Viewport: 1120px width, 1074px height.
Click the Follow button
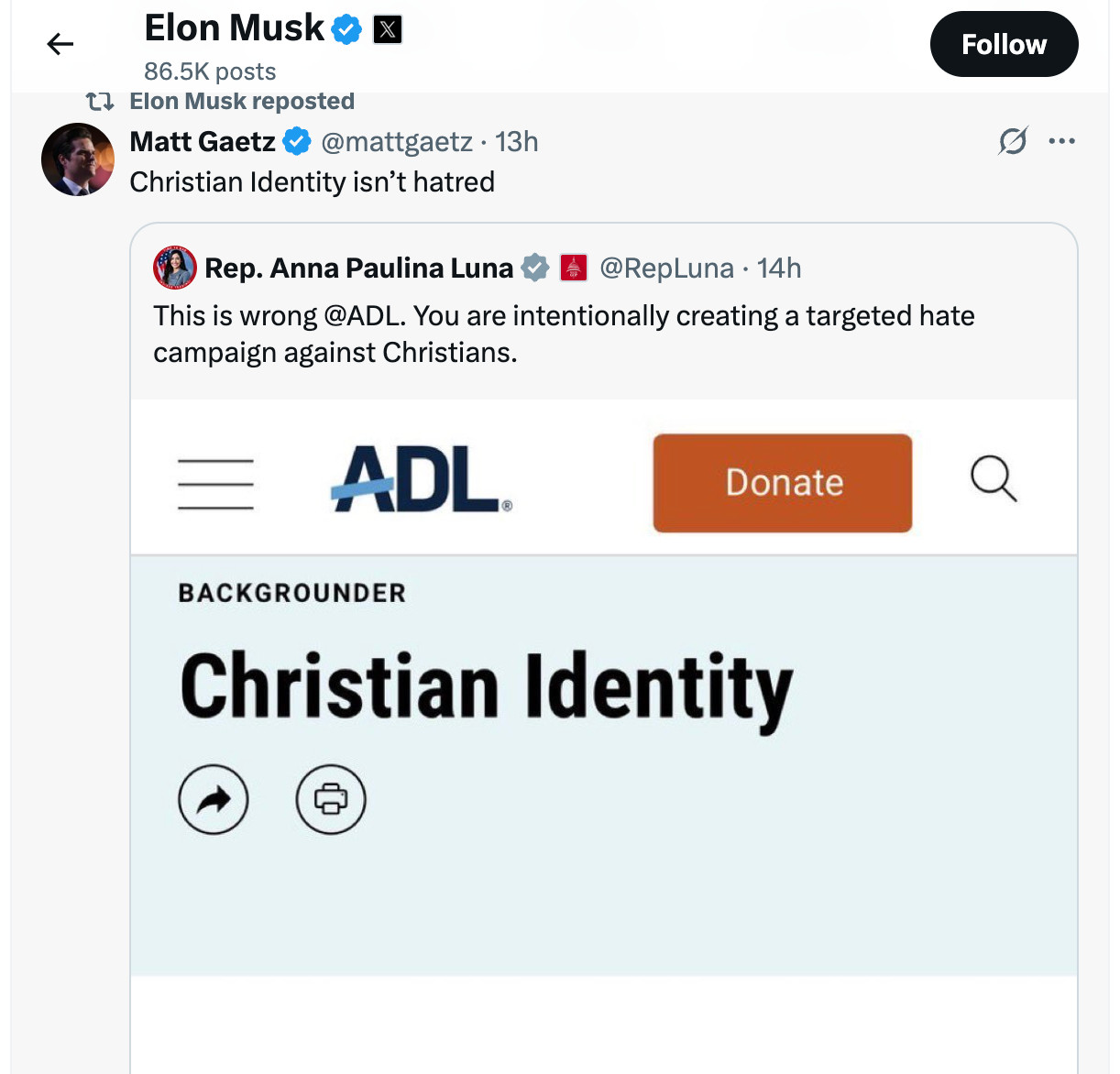tap(1004, 44)
